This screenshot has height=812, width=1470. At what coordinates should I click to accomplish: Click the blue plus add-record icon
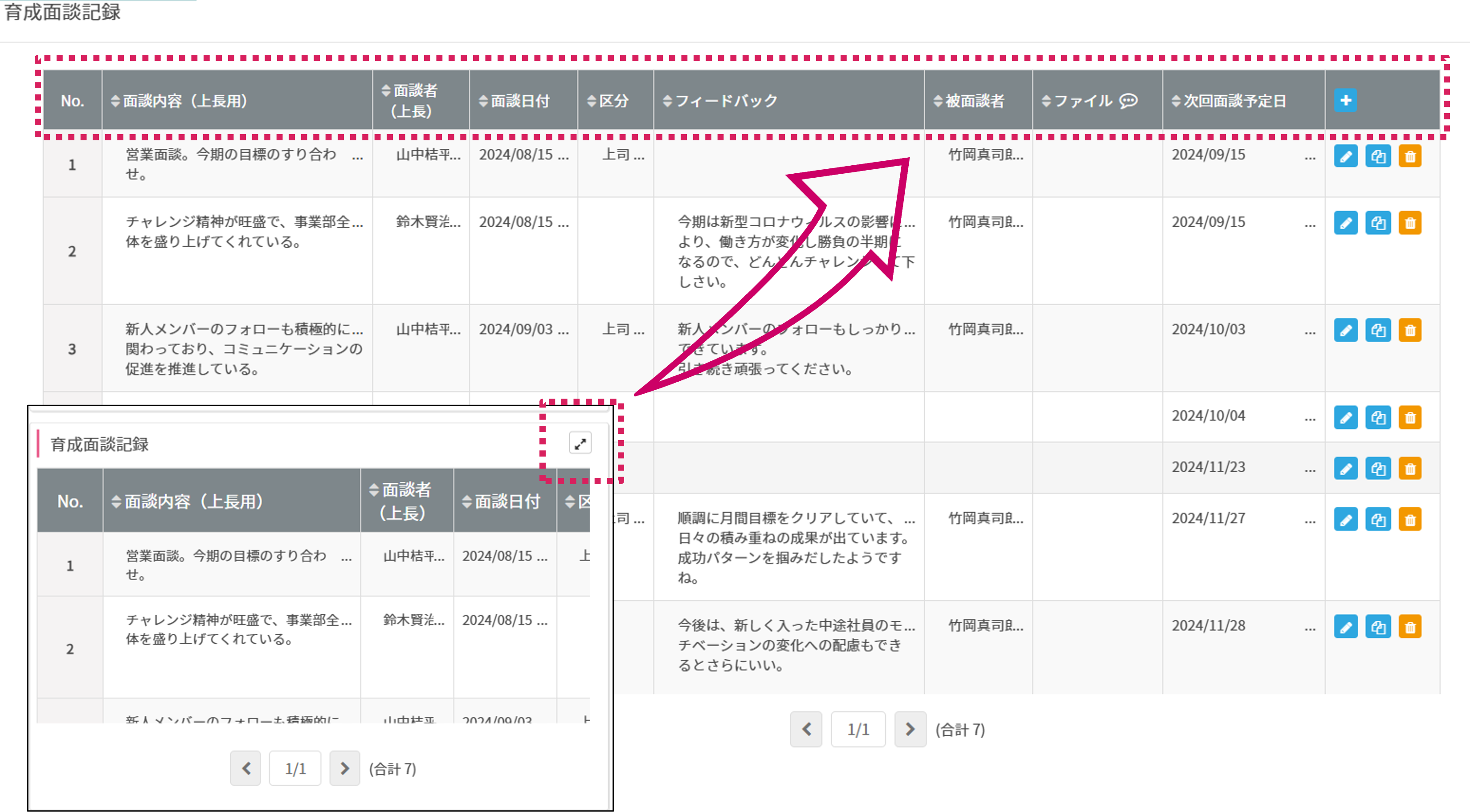[1345, 100]
